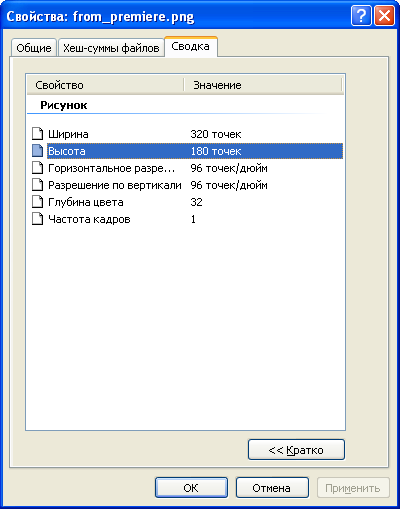
Task: Confirm with the ОК button
Action: point(191,488)
